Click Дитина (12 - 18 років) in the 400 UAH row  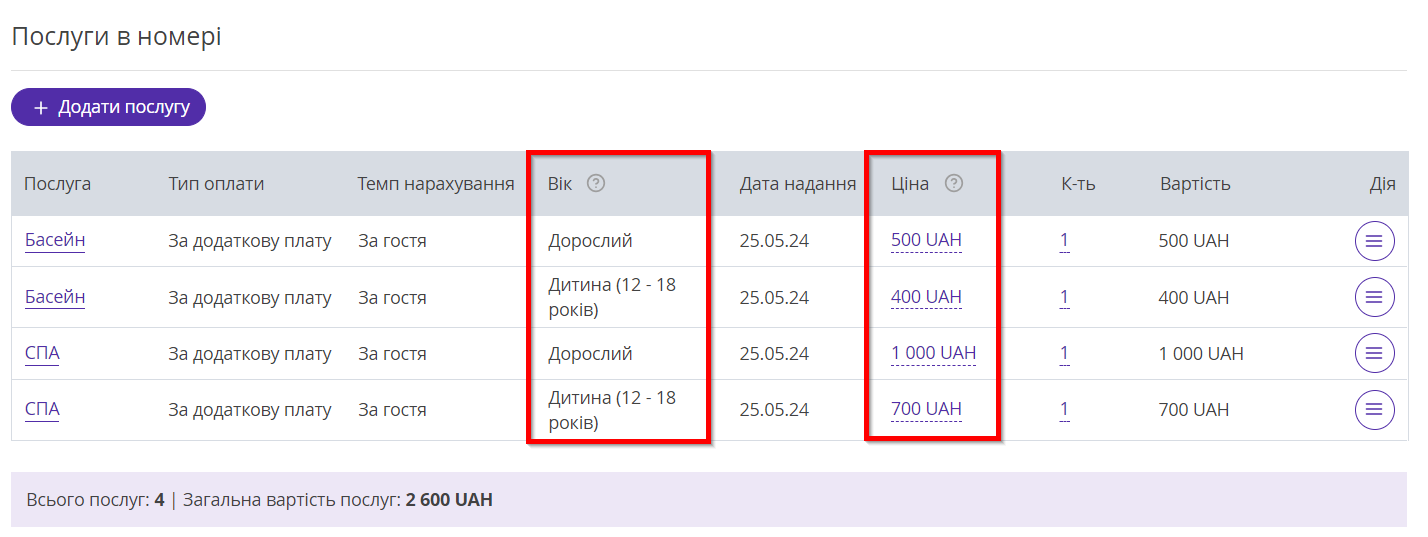pyautogui.click(x=612, y=297)
